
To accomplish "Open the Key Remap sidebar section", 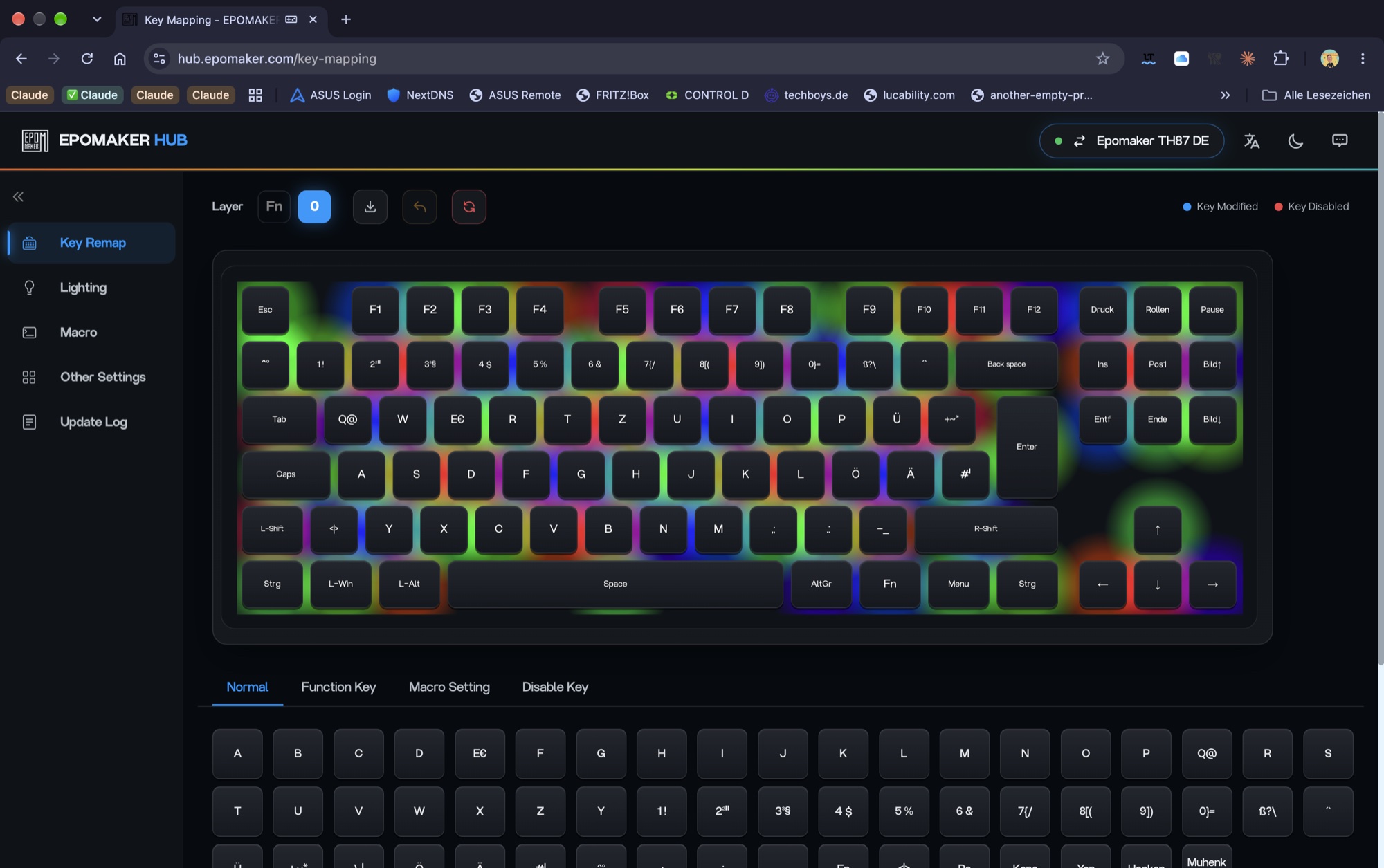I will [x=91, y=243].
